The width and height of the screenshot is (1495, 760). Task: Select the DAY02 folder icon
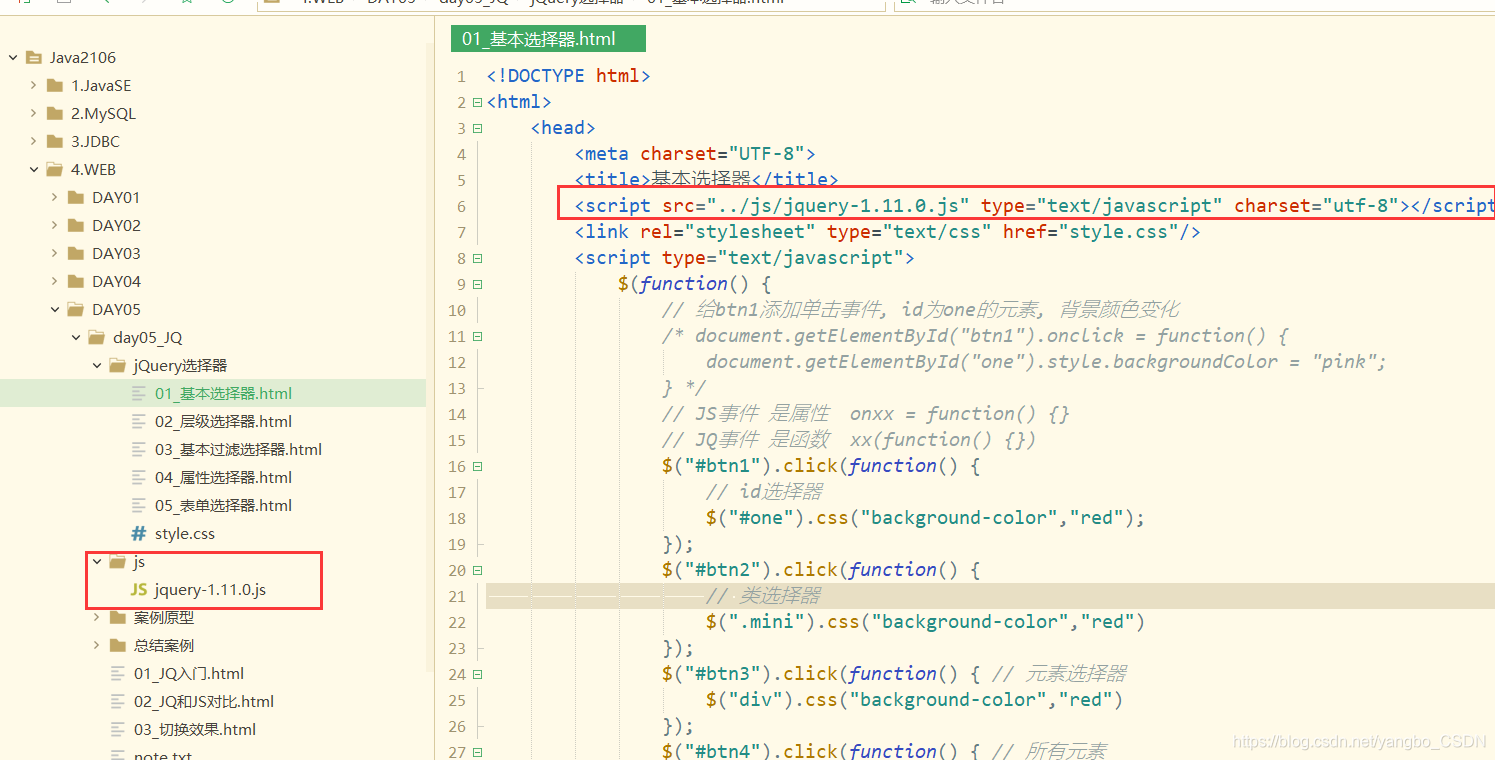pyautogui.click(x=76, y=226)
